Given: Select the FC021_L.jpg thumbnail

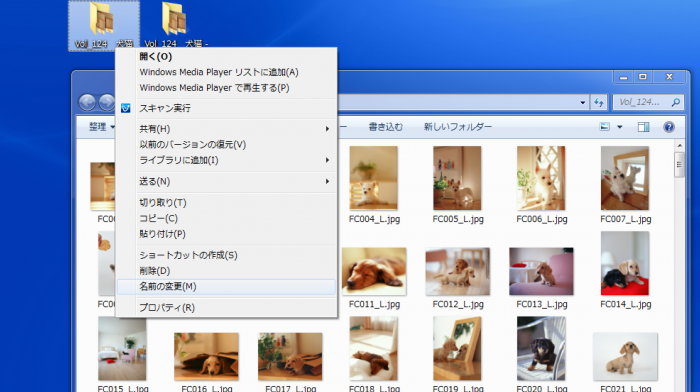Looking at the screenshot, I should [x=625, y=356].
